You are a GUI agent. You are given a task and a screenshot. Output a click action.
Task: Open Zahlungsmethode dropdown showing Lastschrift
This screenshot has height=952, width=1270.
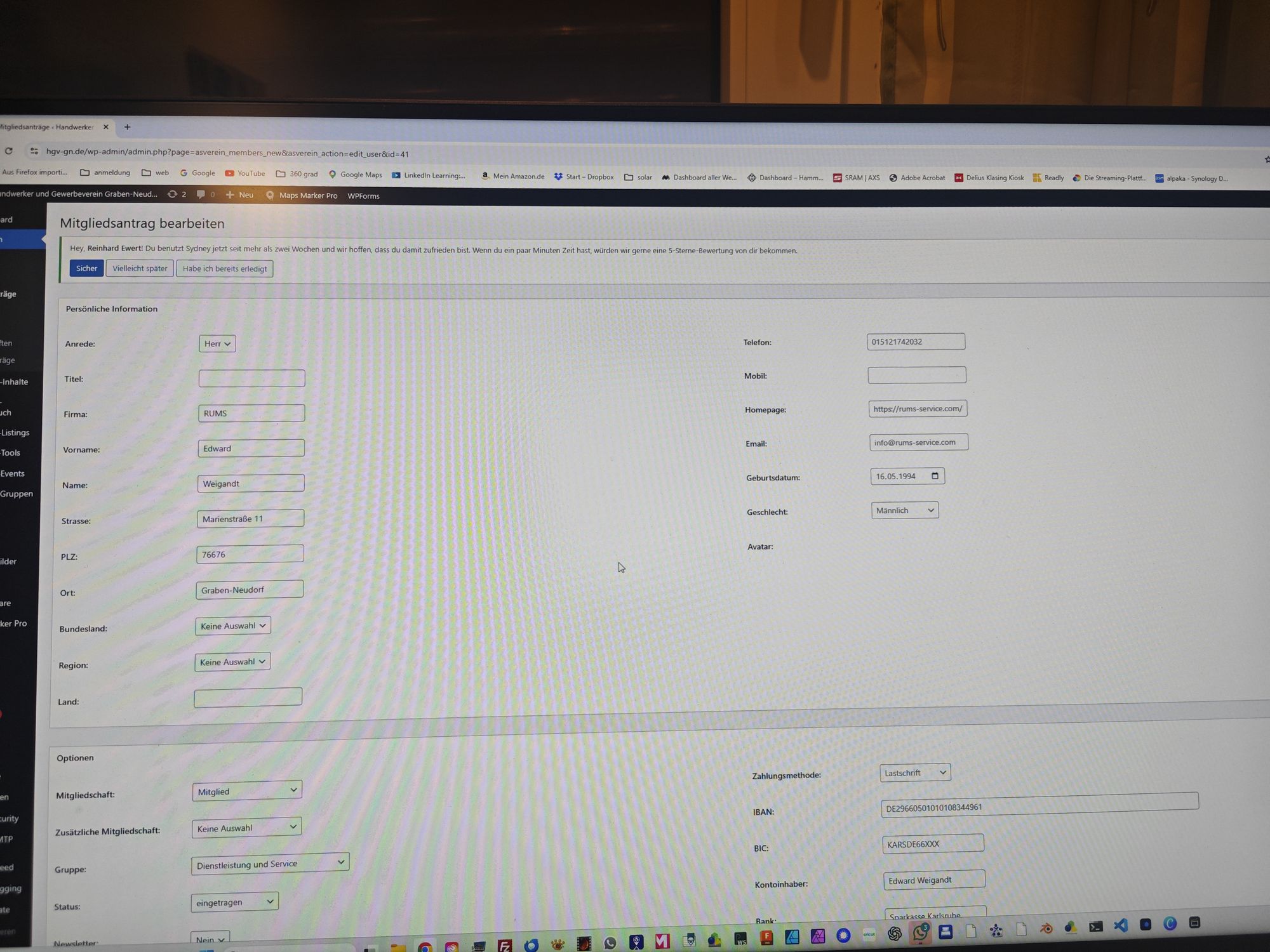(915, 772)
